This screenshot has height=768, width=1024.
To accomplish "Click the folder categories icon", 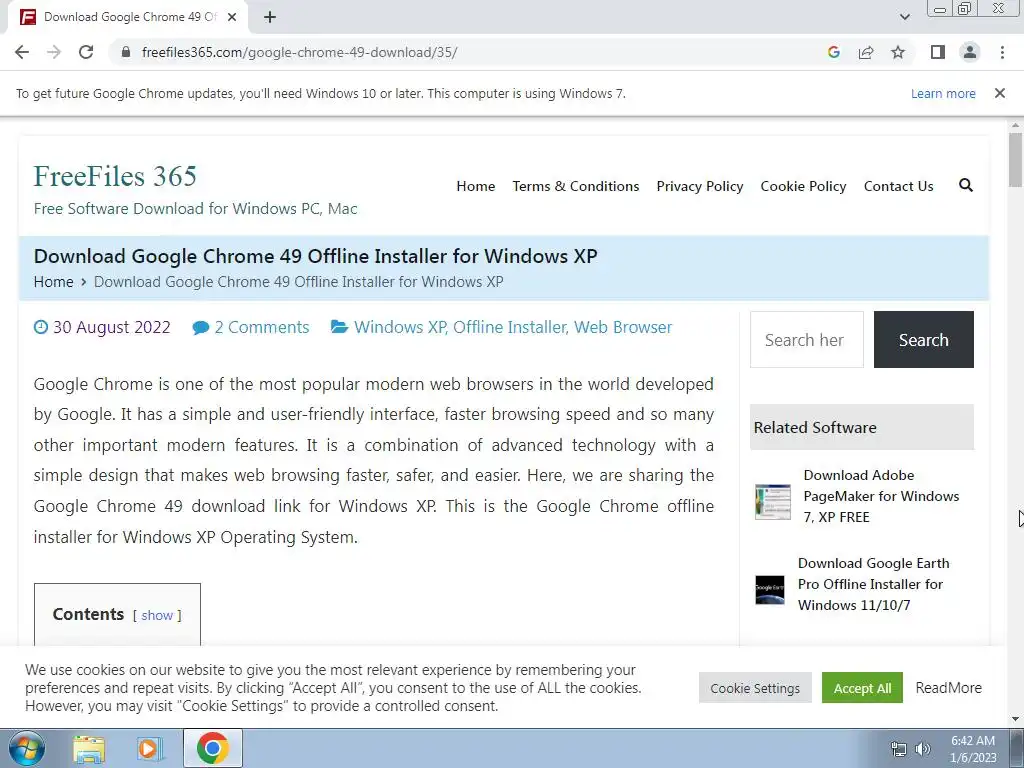I will point(339,327).
